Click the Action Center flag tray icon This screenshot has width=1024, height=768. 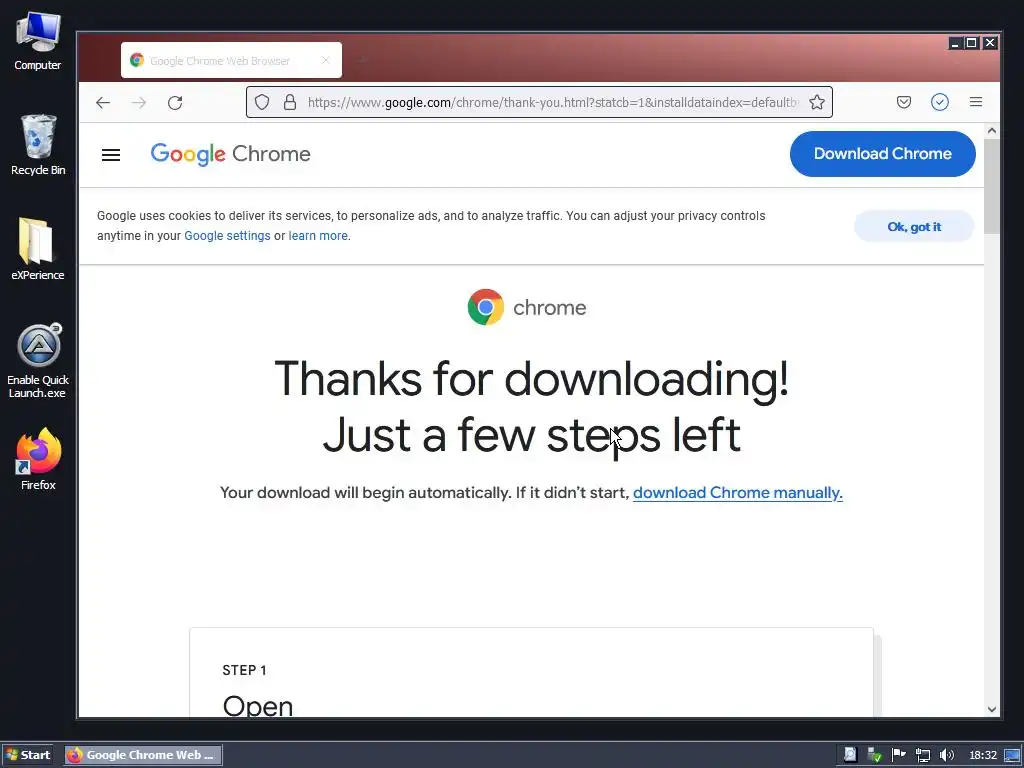click(x=899, y=755)
